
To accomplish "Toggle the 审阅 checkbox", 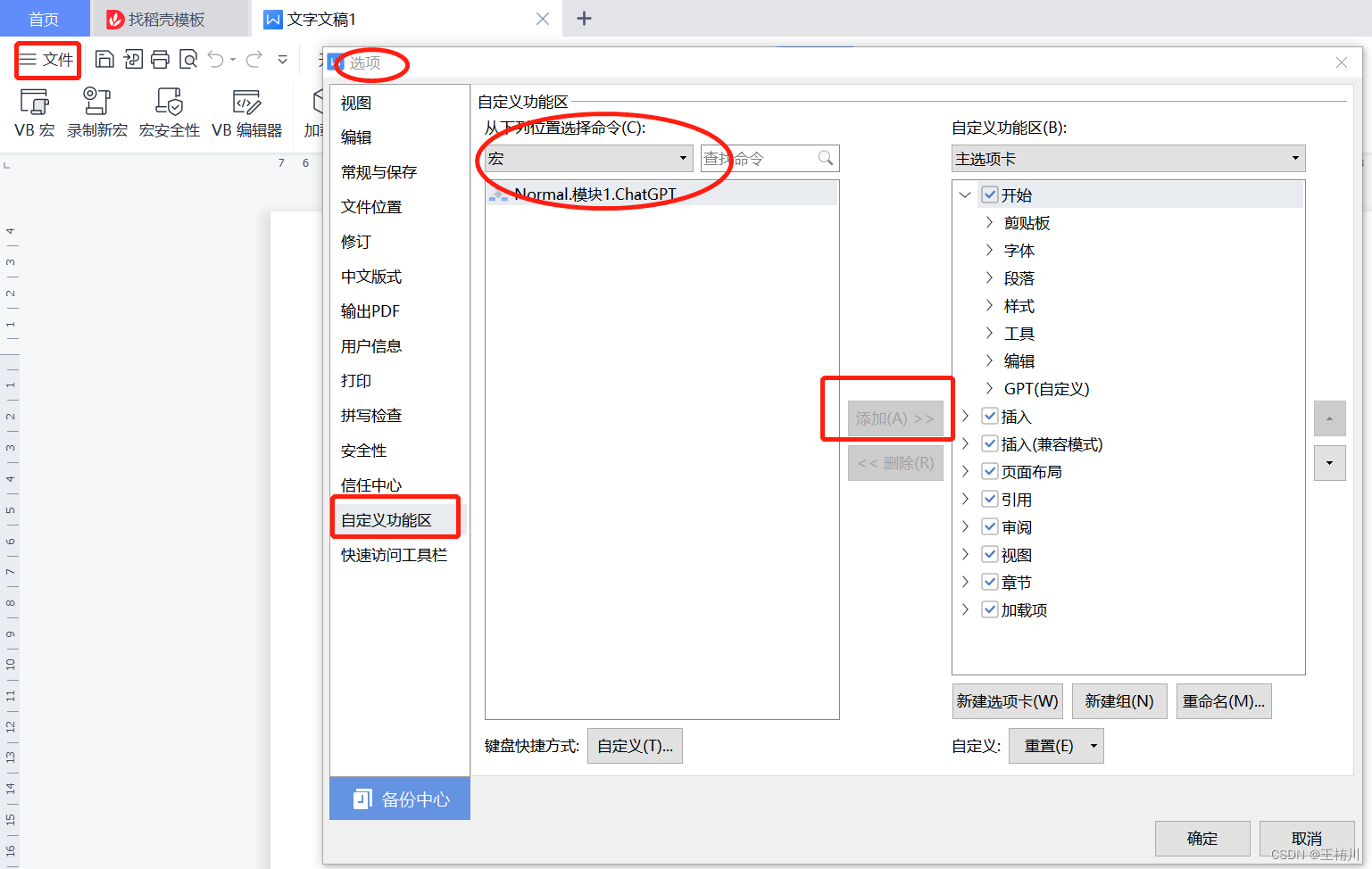I will [x=989, y=526].
